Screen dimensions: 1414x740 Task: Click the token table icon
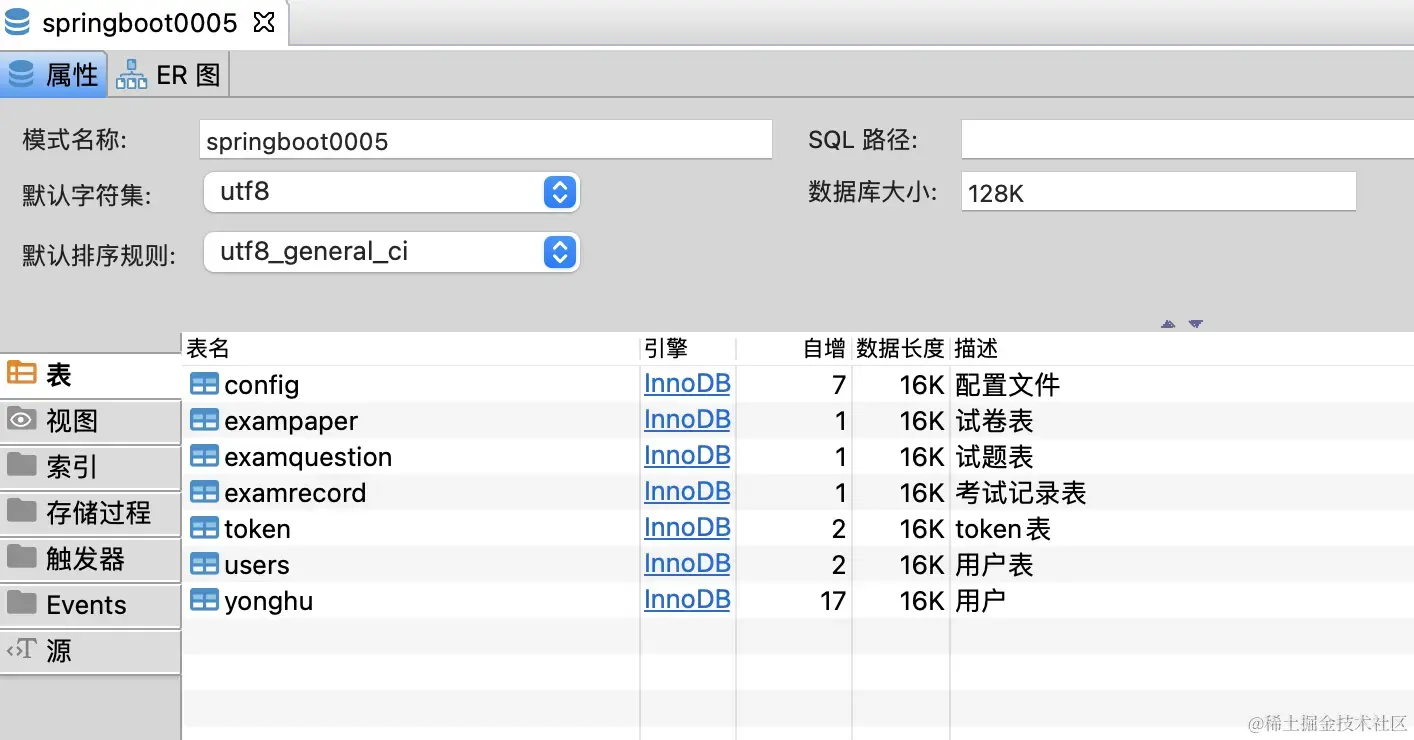tap(205, 527)
